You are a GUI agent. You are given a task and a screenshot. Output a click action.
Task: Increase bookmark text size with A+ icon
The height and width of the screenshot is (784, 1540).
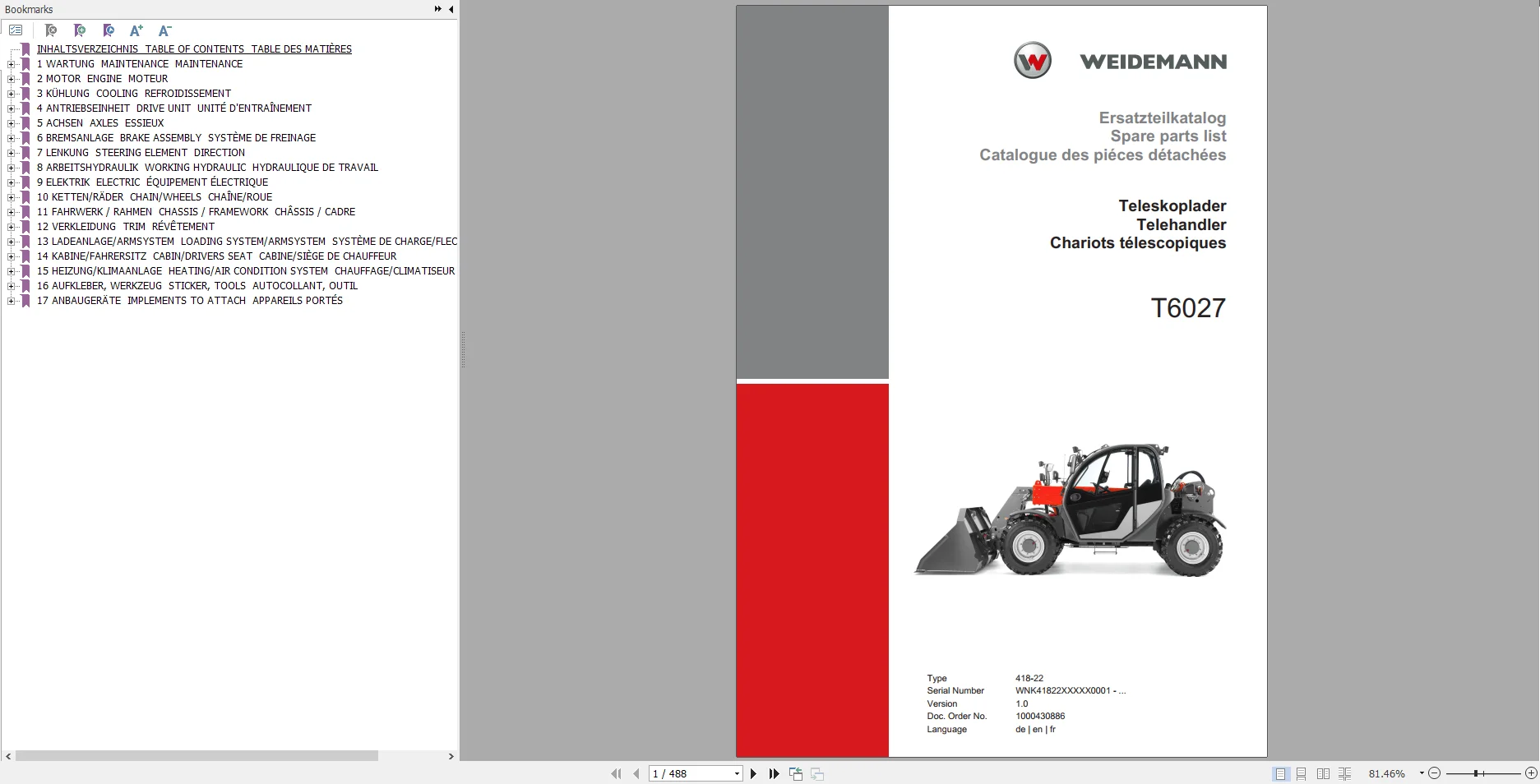(136, 30)
